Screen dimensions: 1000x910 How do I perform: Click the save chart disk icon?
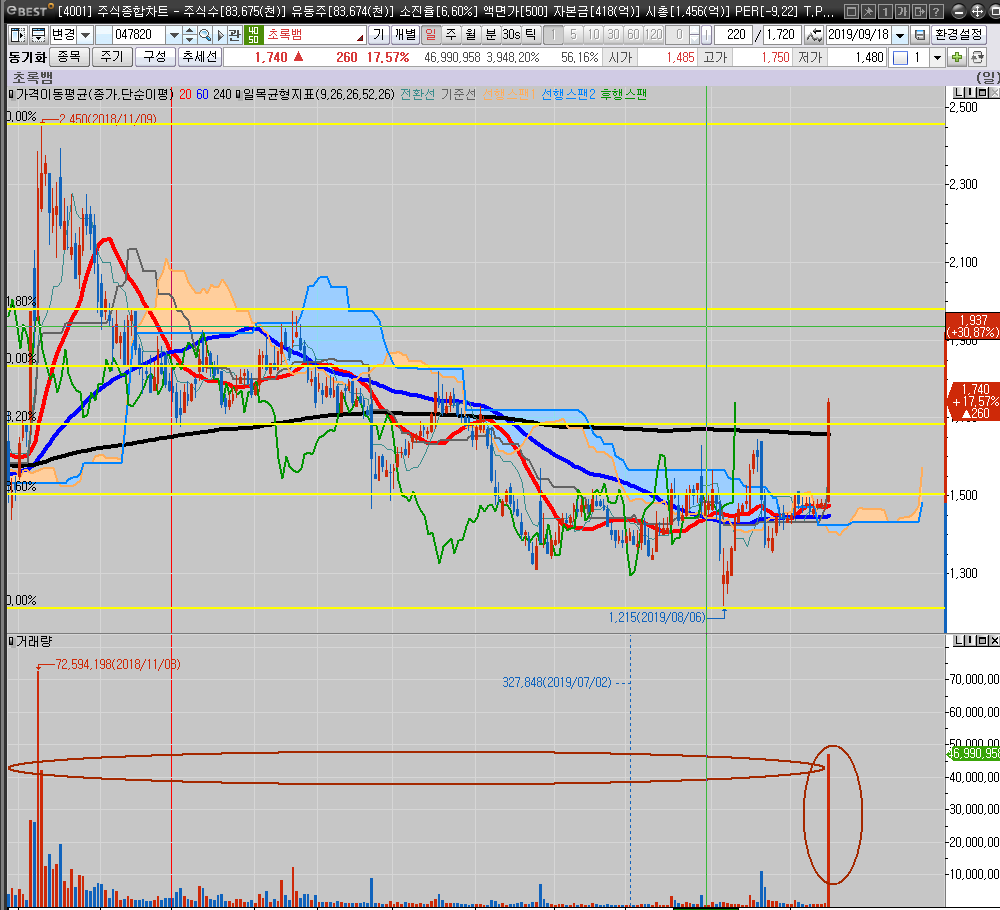tap(919, 34)
